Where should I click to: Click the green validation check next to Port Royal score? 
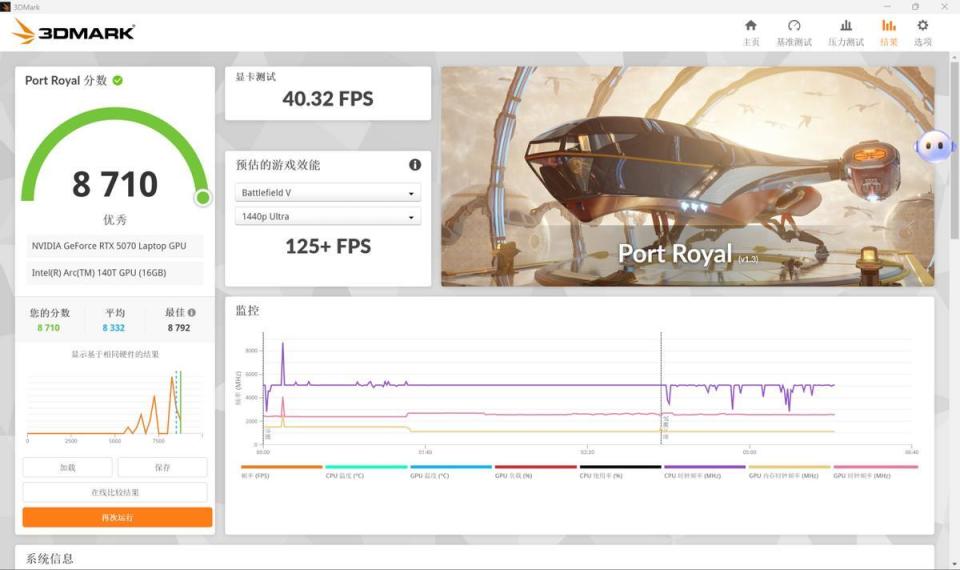(118, 80)
